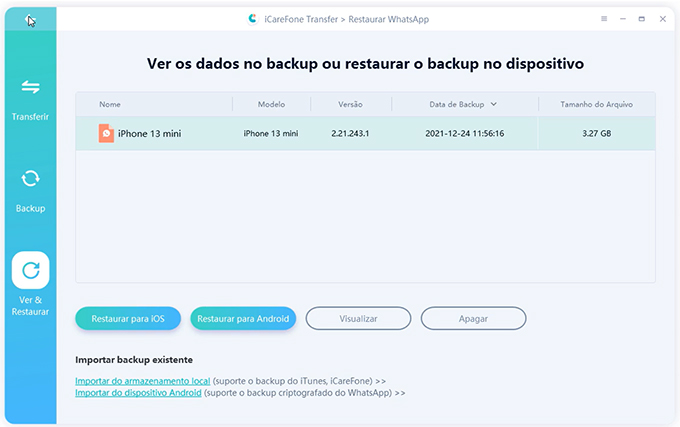Click the 3.27 GB size cell

pyautogui.click(x=596, y=134)
